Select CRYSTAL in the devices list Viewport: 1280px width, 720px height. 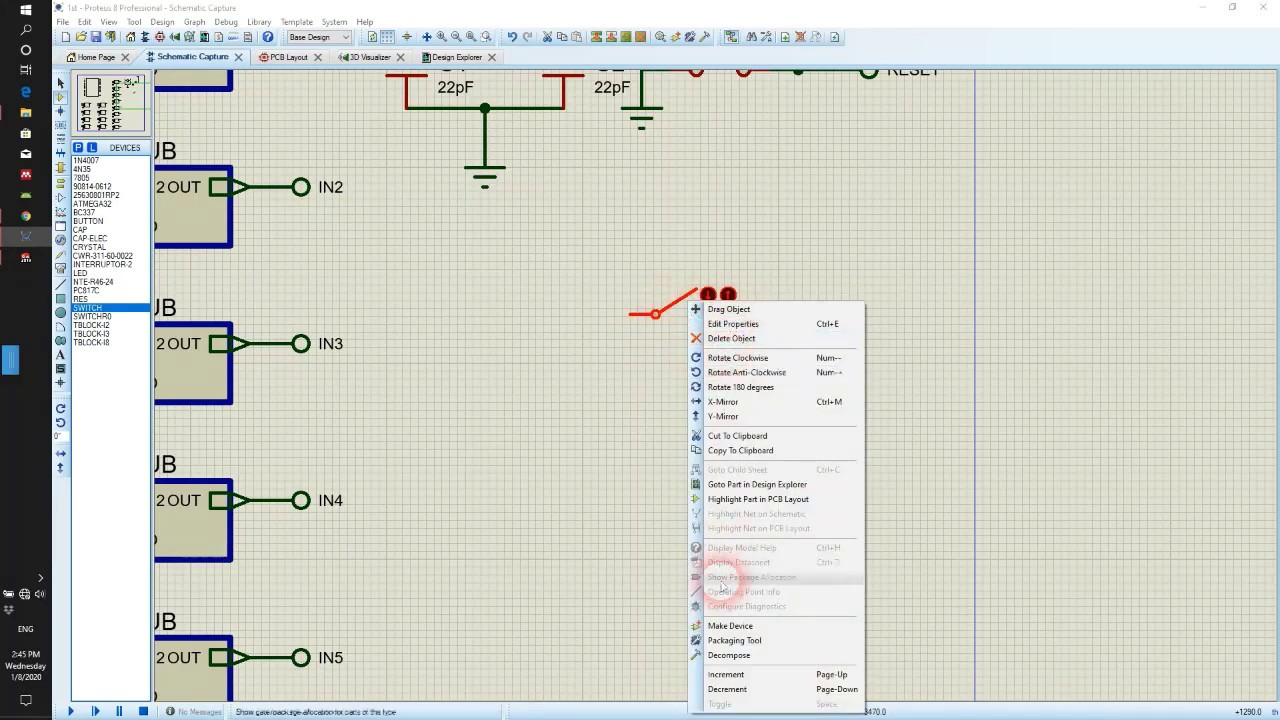click(89, 247)
